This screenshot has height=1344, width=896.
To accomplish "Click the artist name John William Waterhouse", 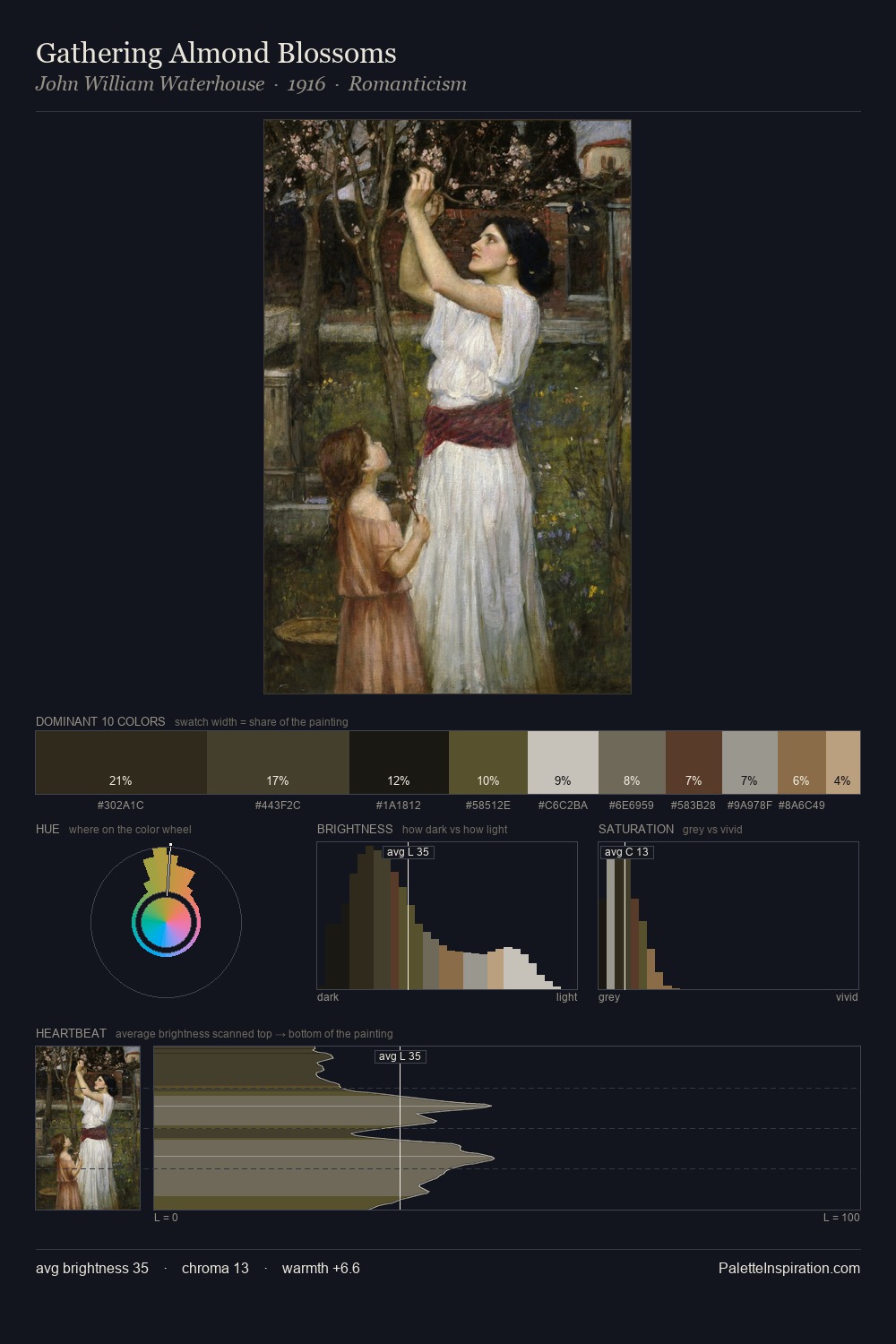I will click(x=150, y=84).
